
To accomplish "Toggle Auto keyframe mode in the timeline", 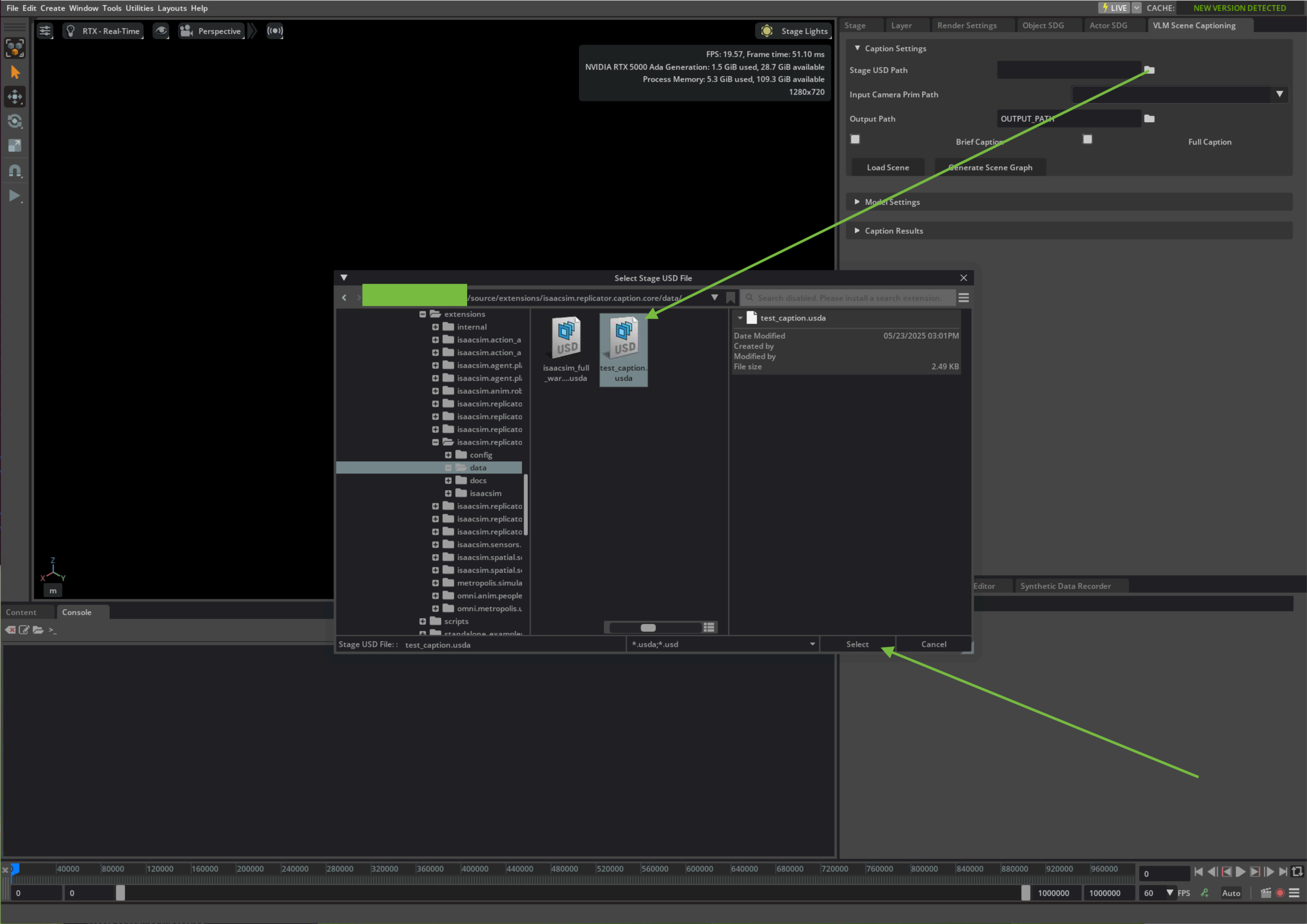I will (x=1231, y=893).
